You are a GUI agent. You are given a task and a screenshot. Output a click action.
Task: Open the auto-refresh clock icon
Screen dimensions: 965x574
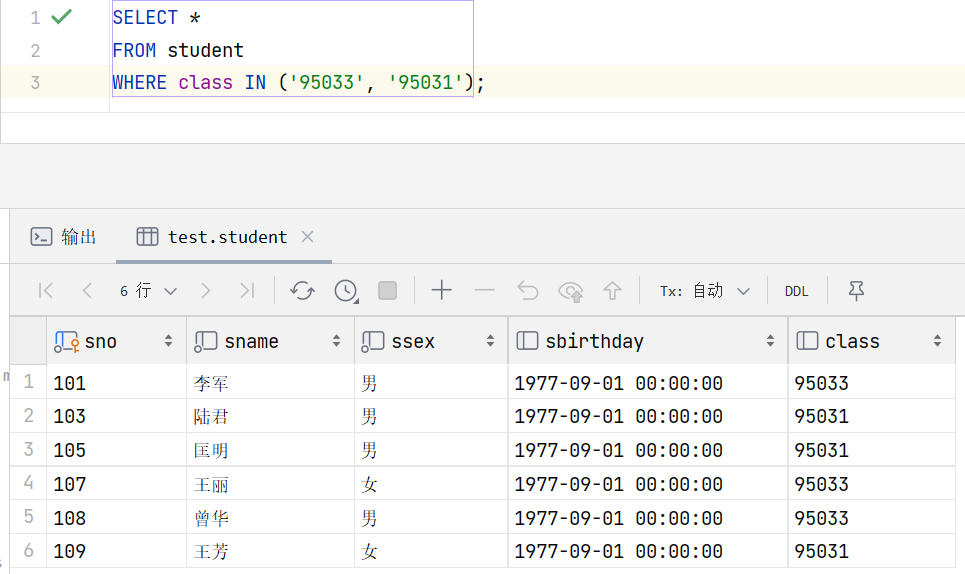click(x=346, y=290)
